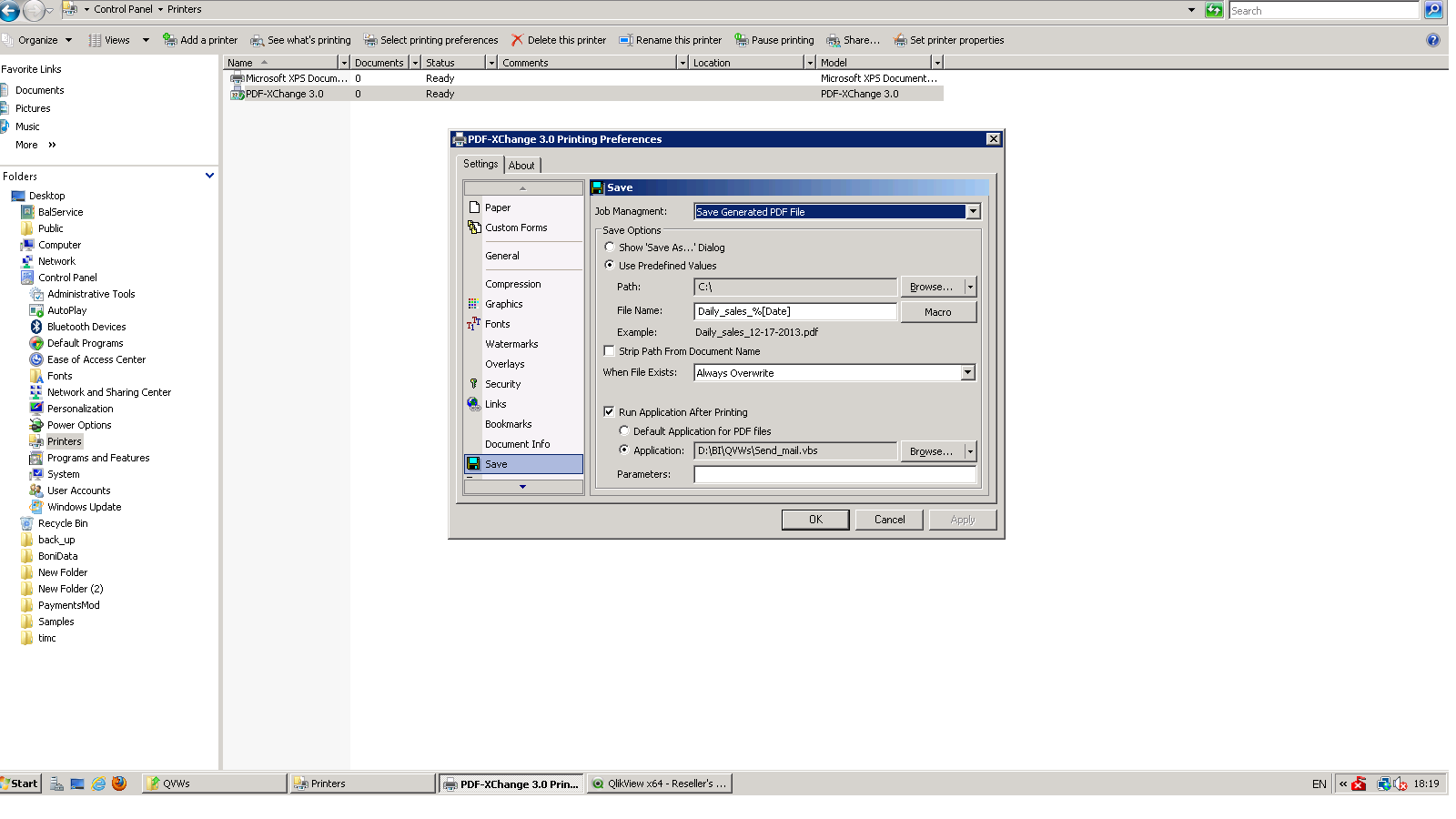Open the Start menu
Image resolution: width=1456 pixels, height=819 pixels.
tap(20, 784)
